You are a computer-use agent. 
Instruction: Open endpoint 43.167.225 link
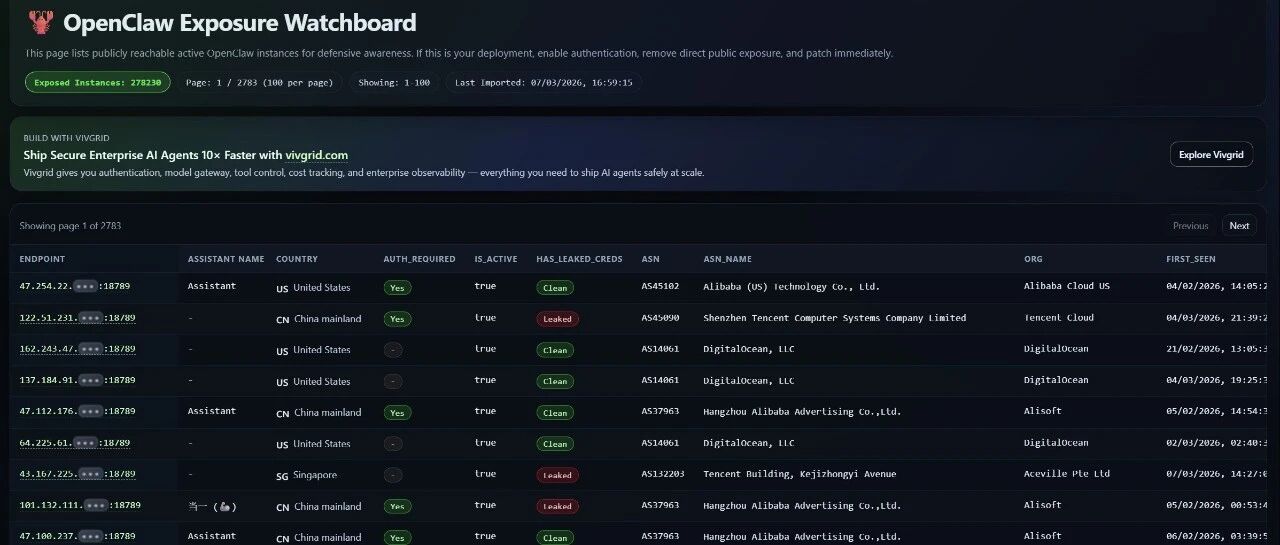78,474
